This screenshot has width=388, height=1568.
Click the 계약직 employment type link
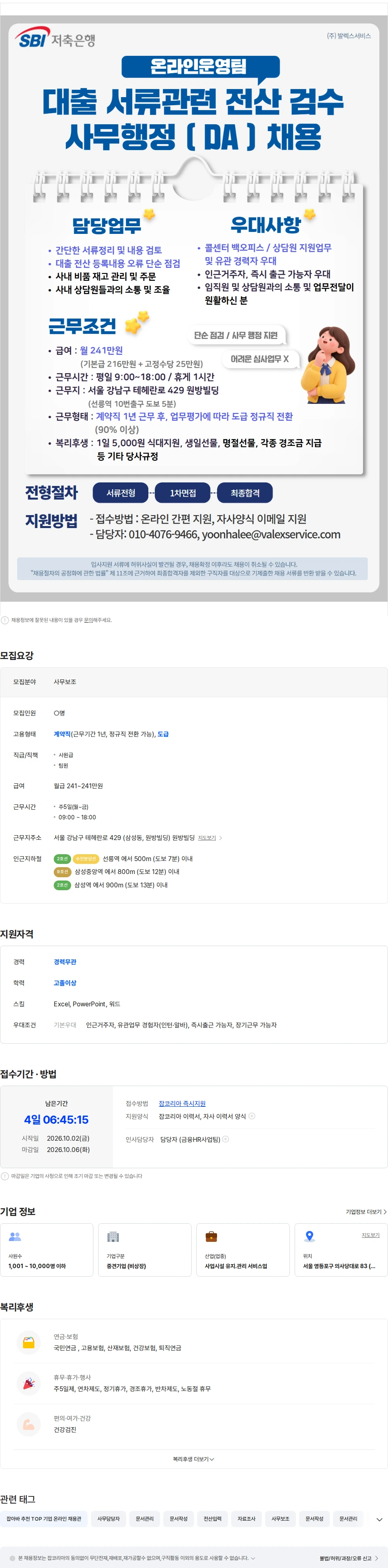(62, 734)
